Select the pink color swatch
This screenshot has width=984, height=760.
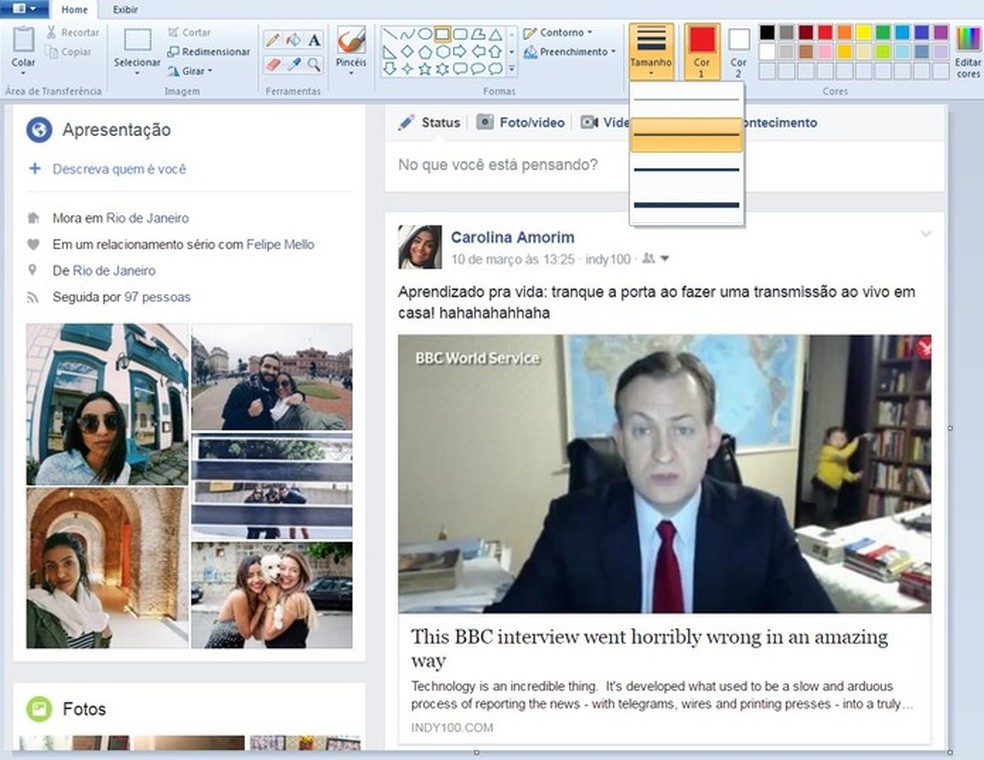click(x=825, y=51)
